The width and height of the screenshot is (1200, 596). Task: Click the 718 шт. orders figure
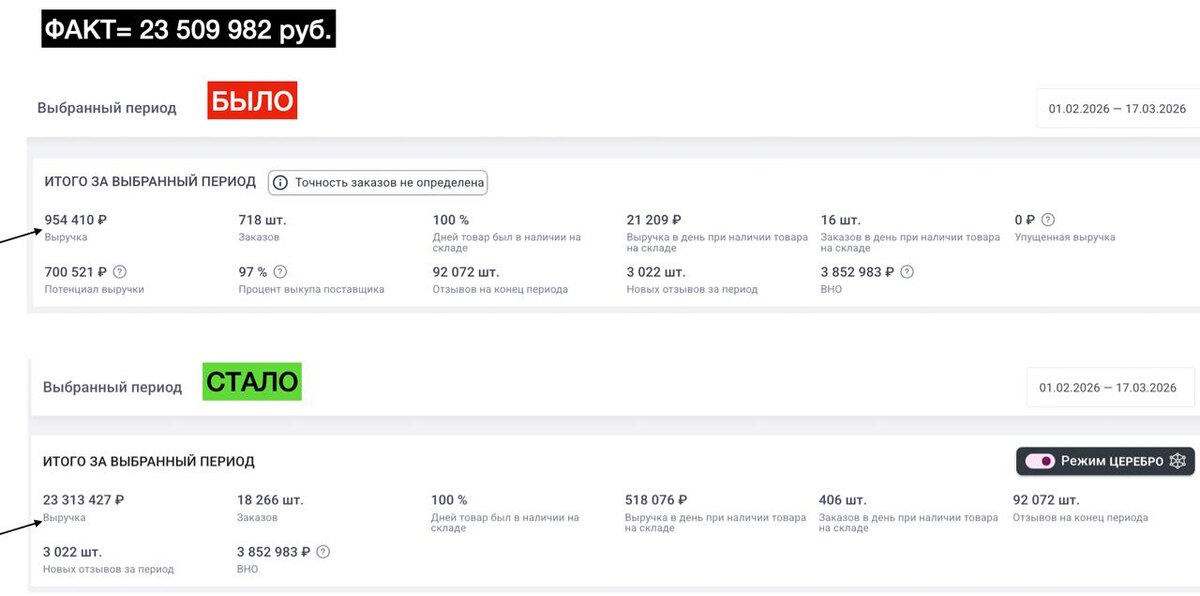(x=262, y=220)
